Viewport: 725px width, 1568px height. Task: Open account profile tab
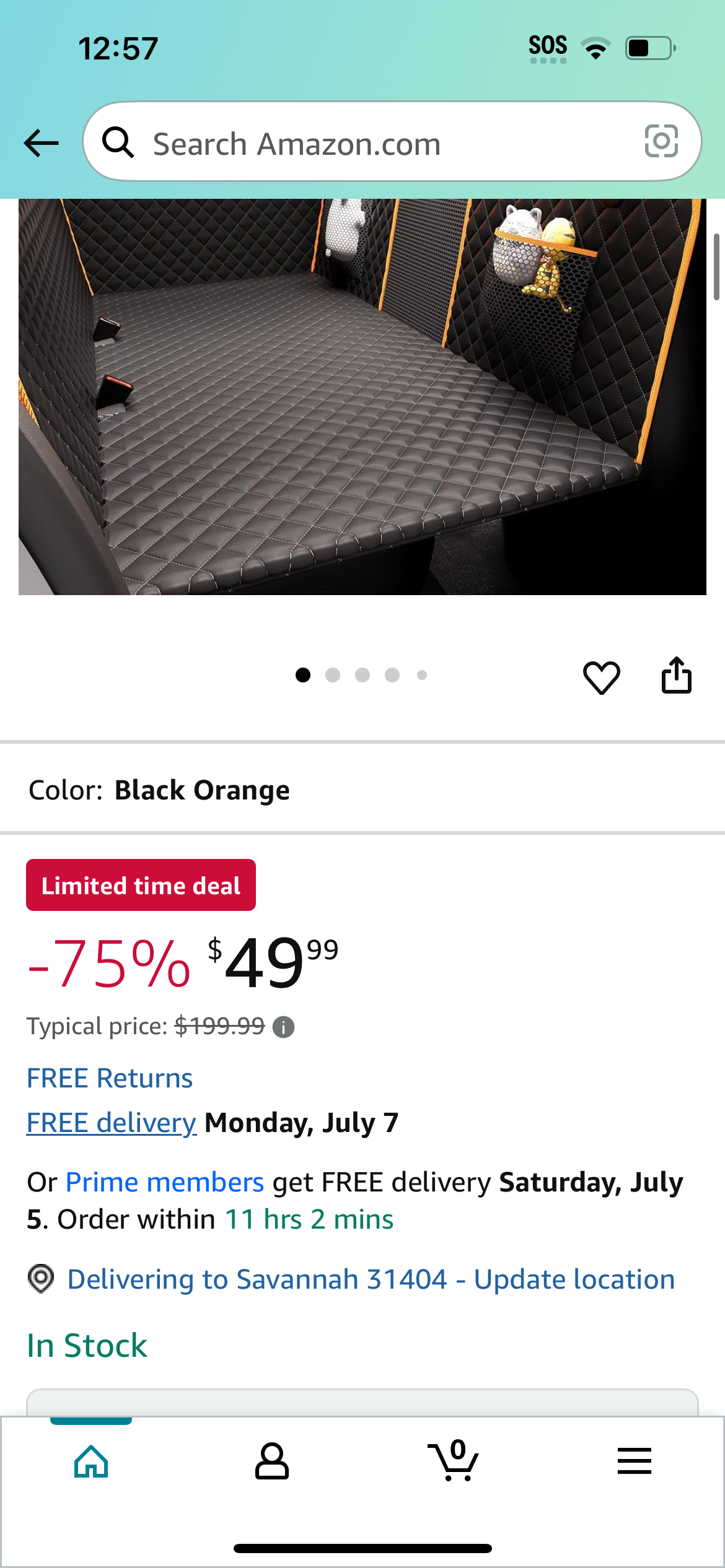pos(272,1461)
